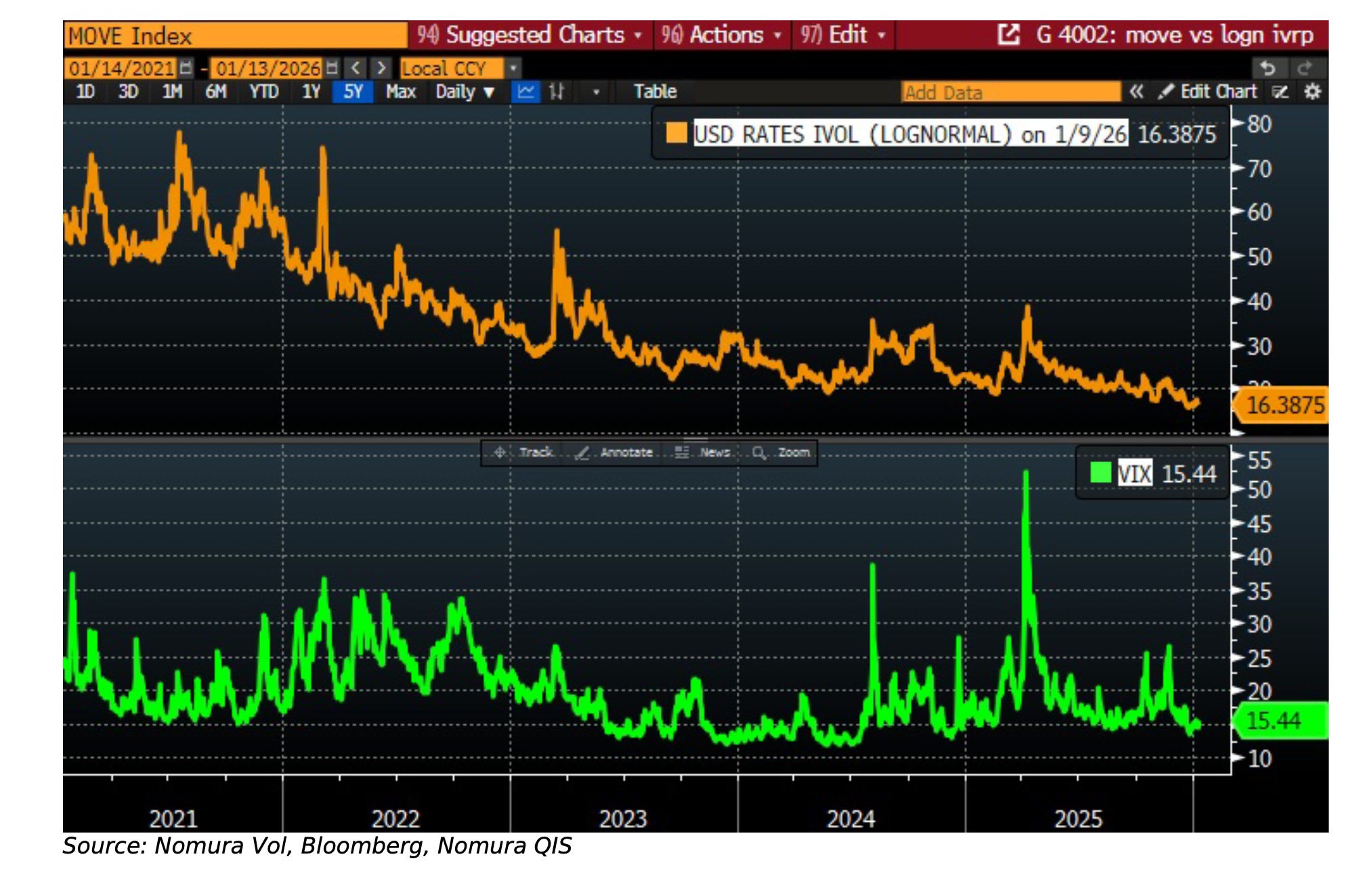
Task: Select the line chart type icon
Action: [526, 91]
